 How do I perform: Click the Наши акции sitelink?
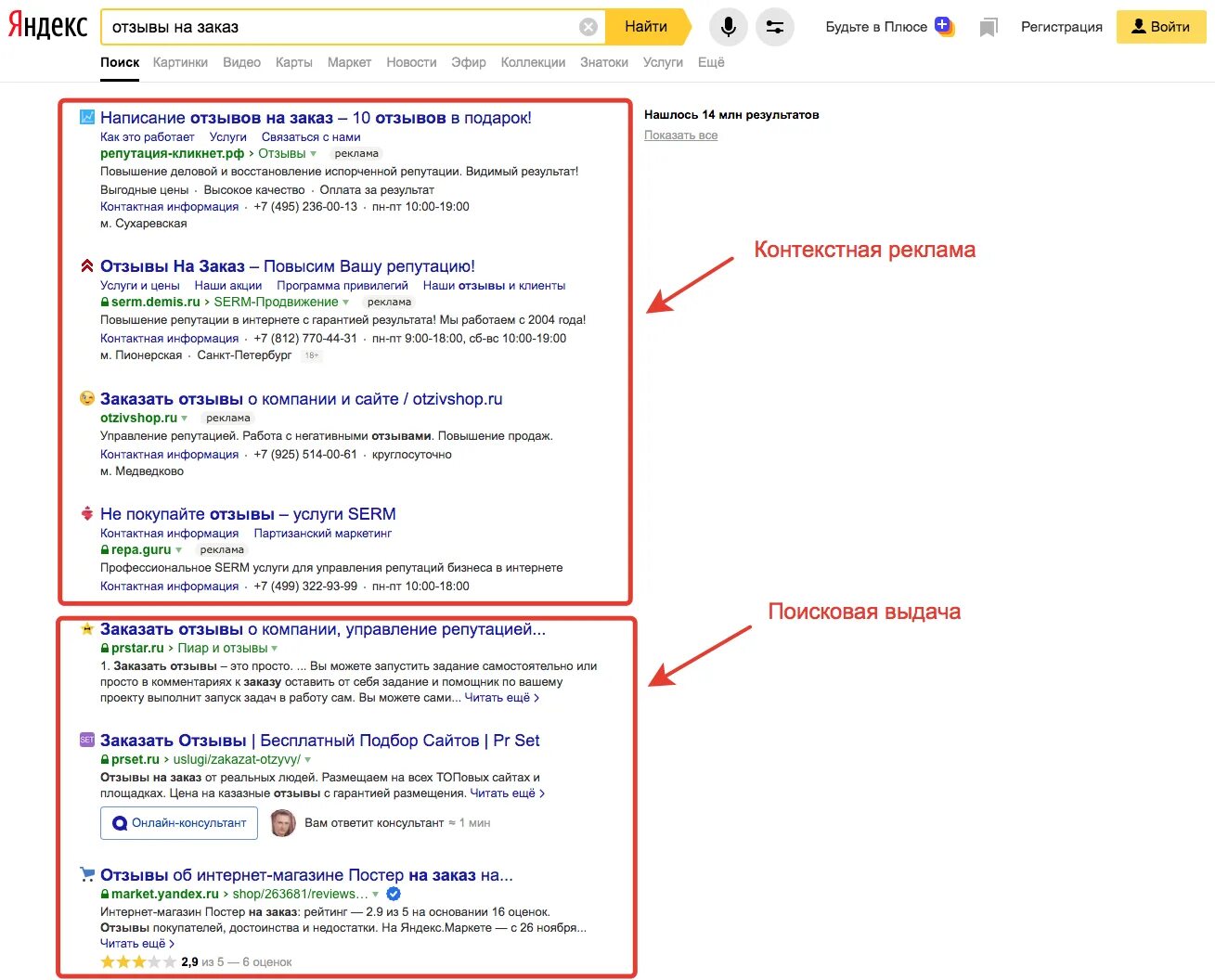point(228,286)
